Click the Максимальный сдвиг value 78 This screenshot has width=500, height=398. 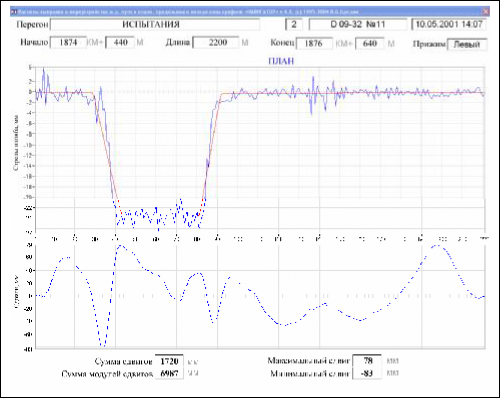pyautogui.click(x=367, y=361)
